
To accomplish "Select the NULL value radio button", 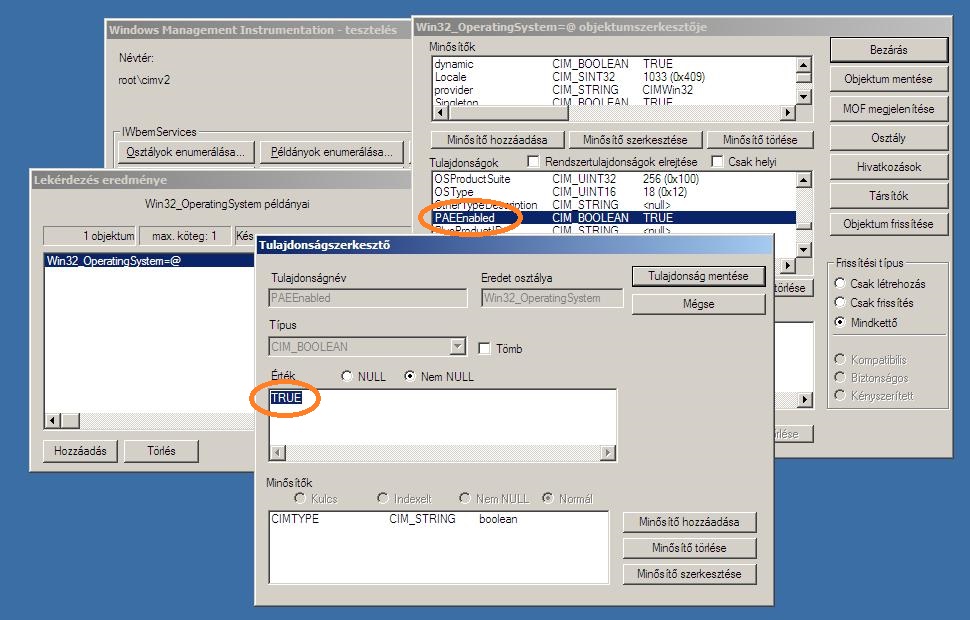I will pyautogui.click(x=347, y=376).
